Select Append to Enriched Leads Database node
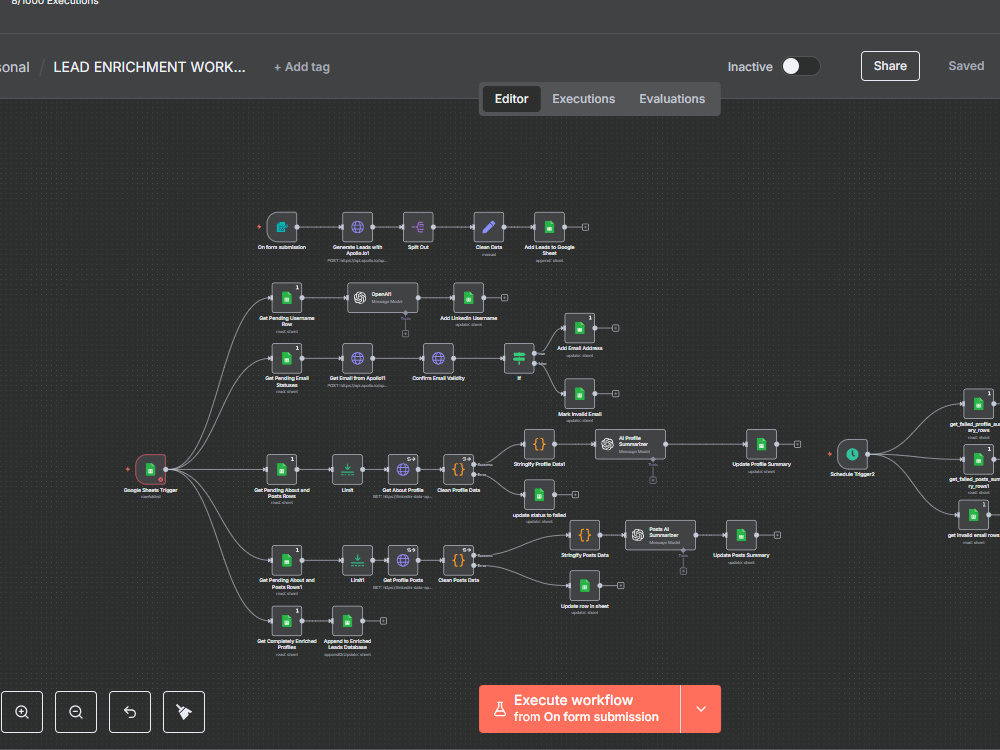 click(348, 621)
